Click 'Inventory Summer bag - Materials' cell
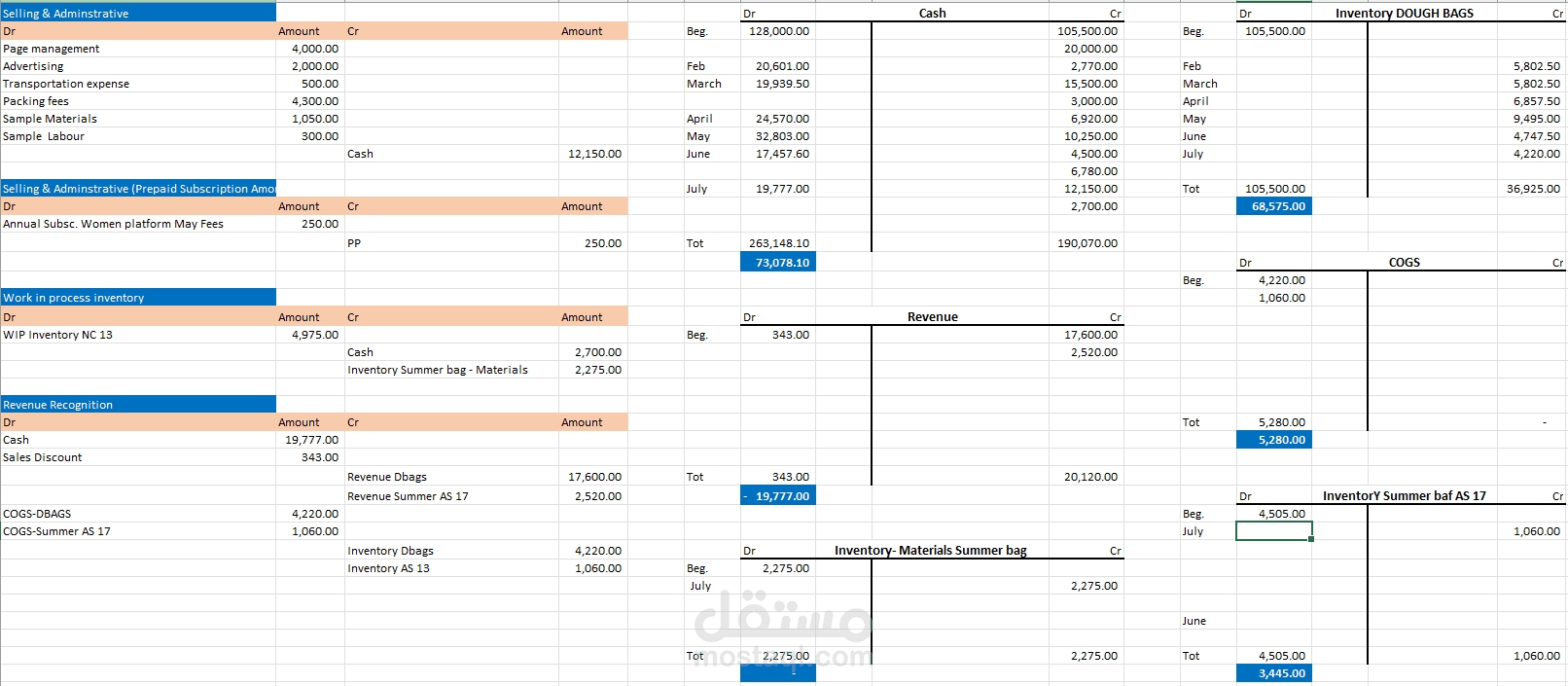1568x686 pixels. [451, 370]
